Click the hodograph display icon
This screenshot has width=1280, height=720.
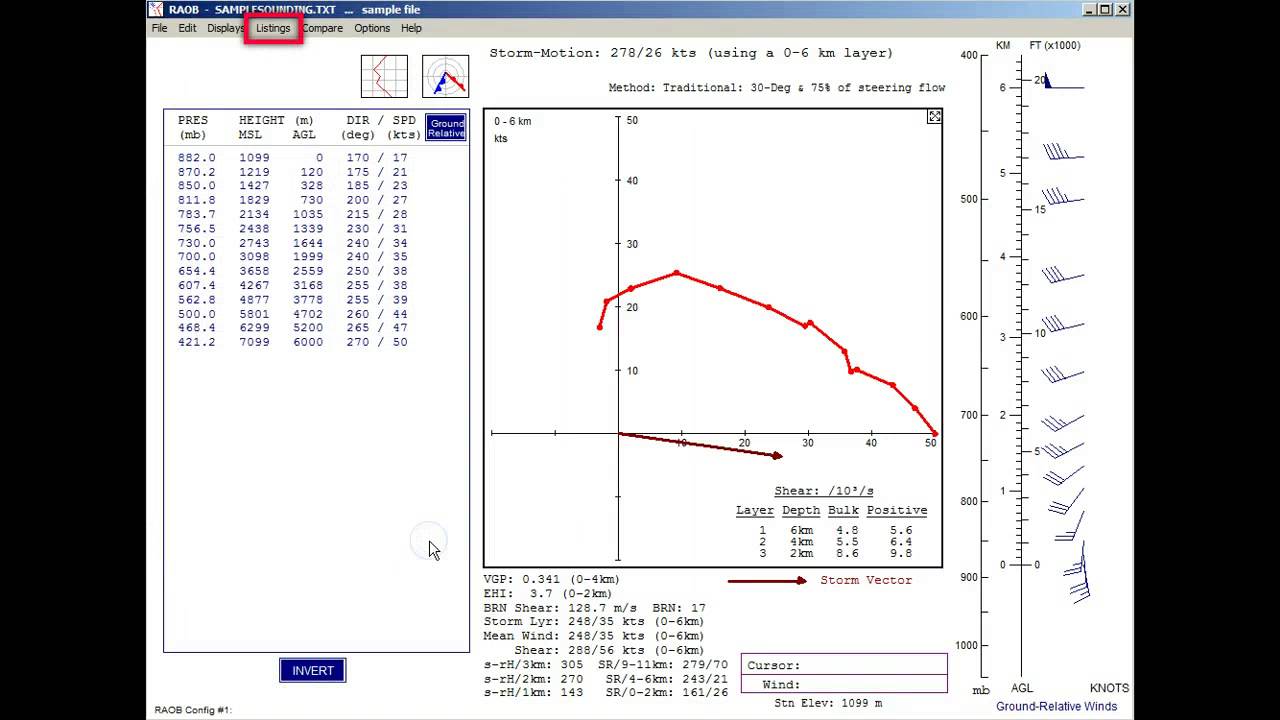[x=445, y=76]
